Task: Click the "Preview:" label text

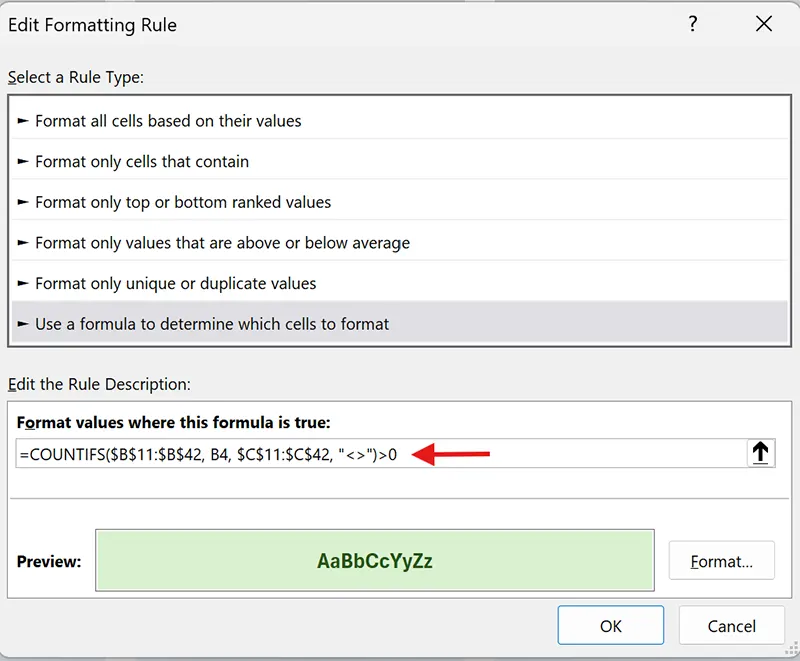Action: 49,562
